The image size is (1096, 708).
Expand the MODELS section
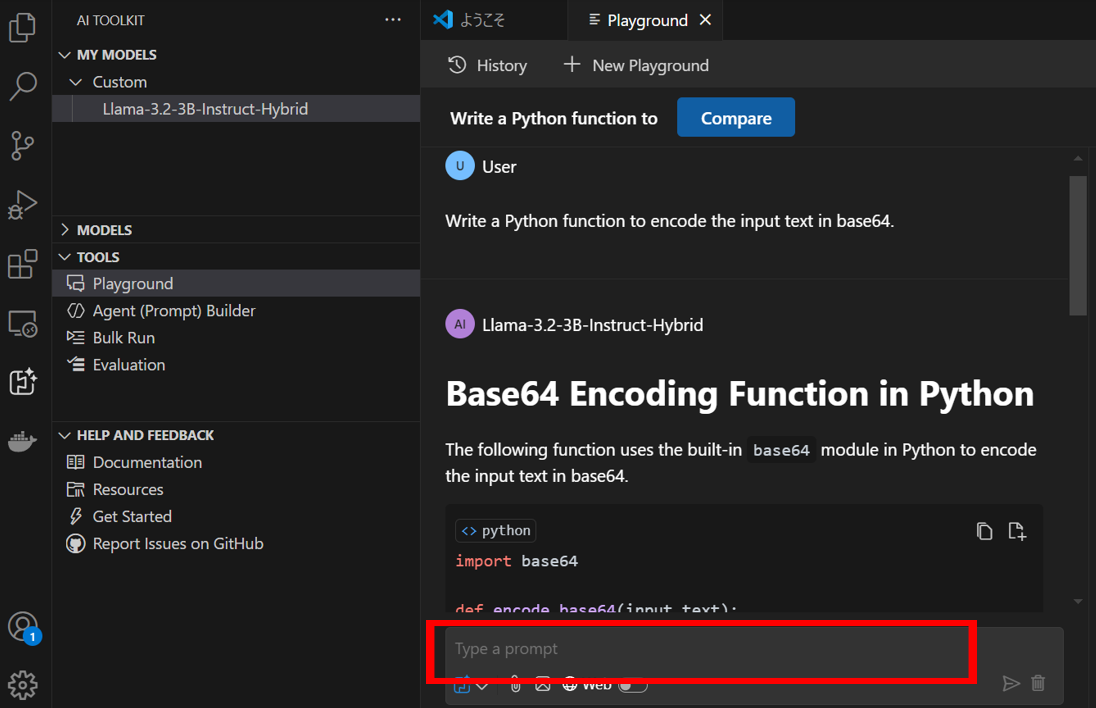coord(65,230)
